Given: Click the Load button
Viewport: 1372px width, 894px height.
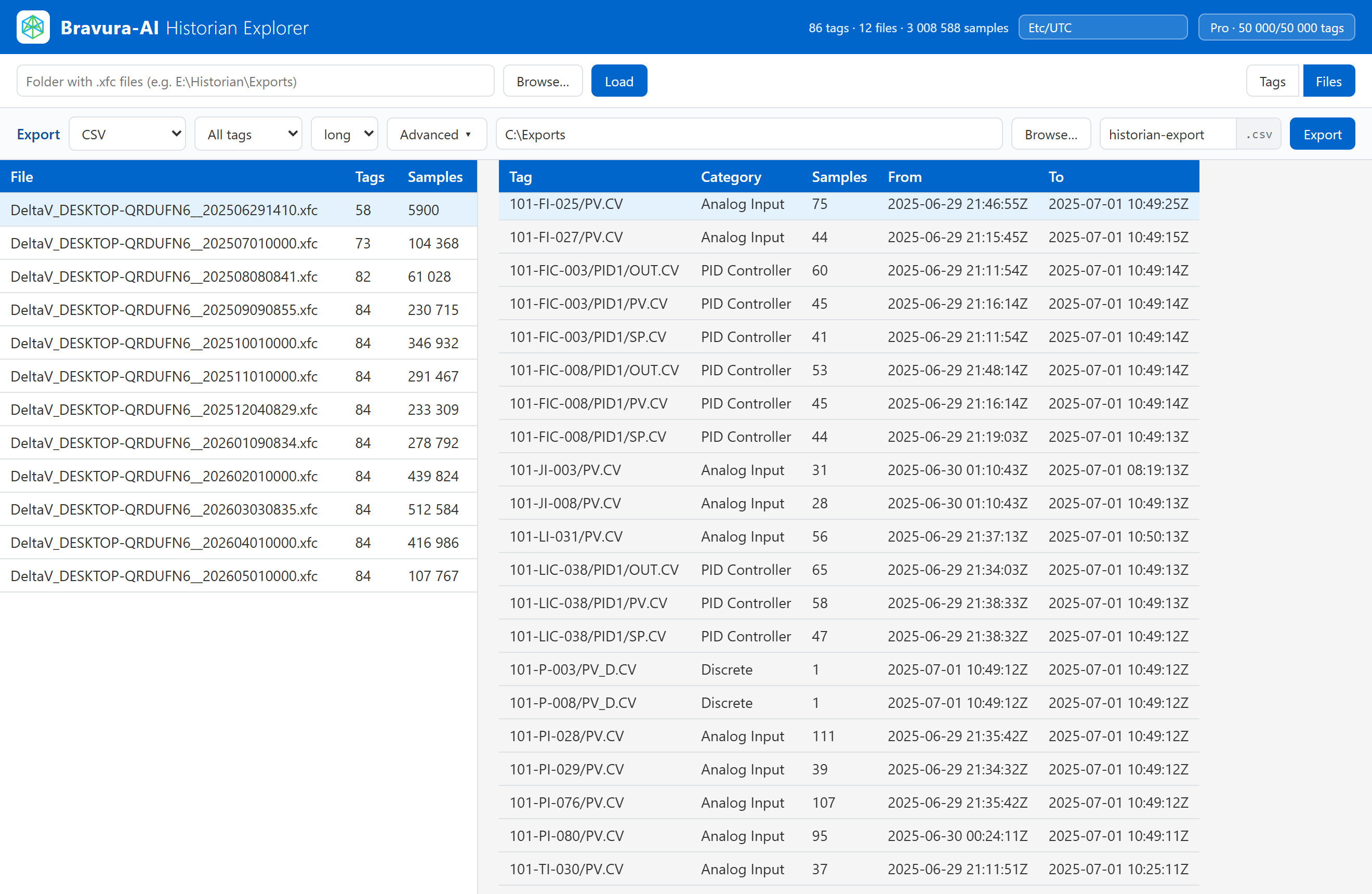Looking at the screenshot, I should [x=618, y=81].
